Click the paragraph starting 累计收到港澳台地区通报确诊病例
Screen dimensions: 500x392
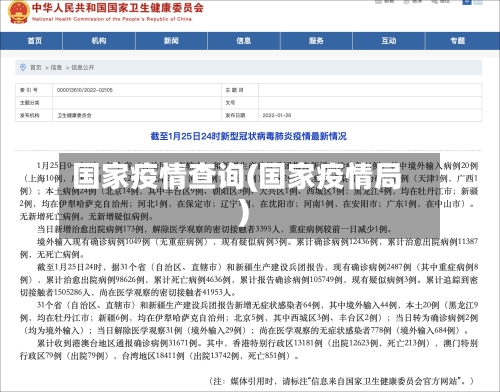coord(249,349)
